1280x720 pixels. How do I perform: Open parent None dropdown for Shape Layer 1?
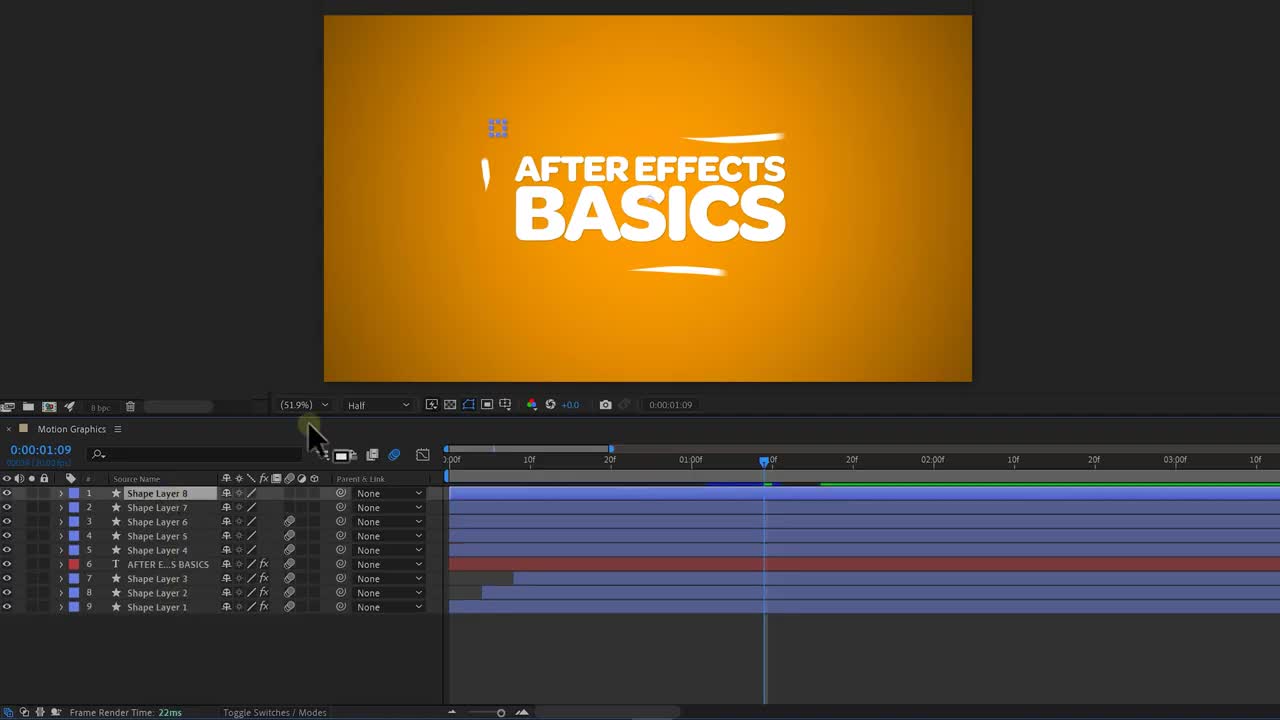click(389, 607)
